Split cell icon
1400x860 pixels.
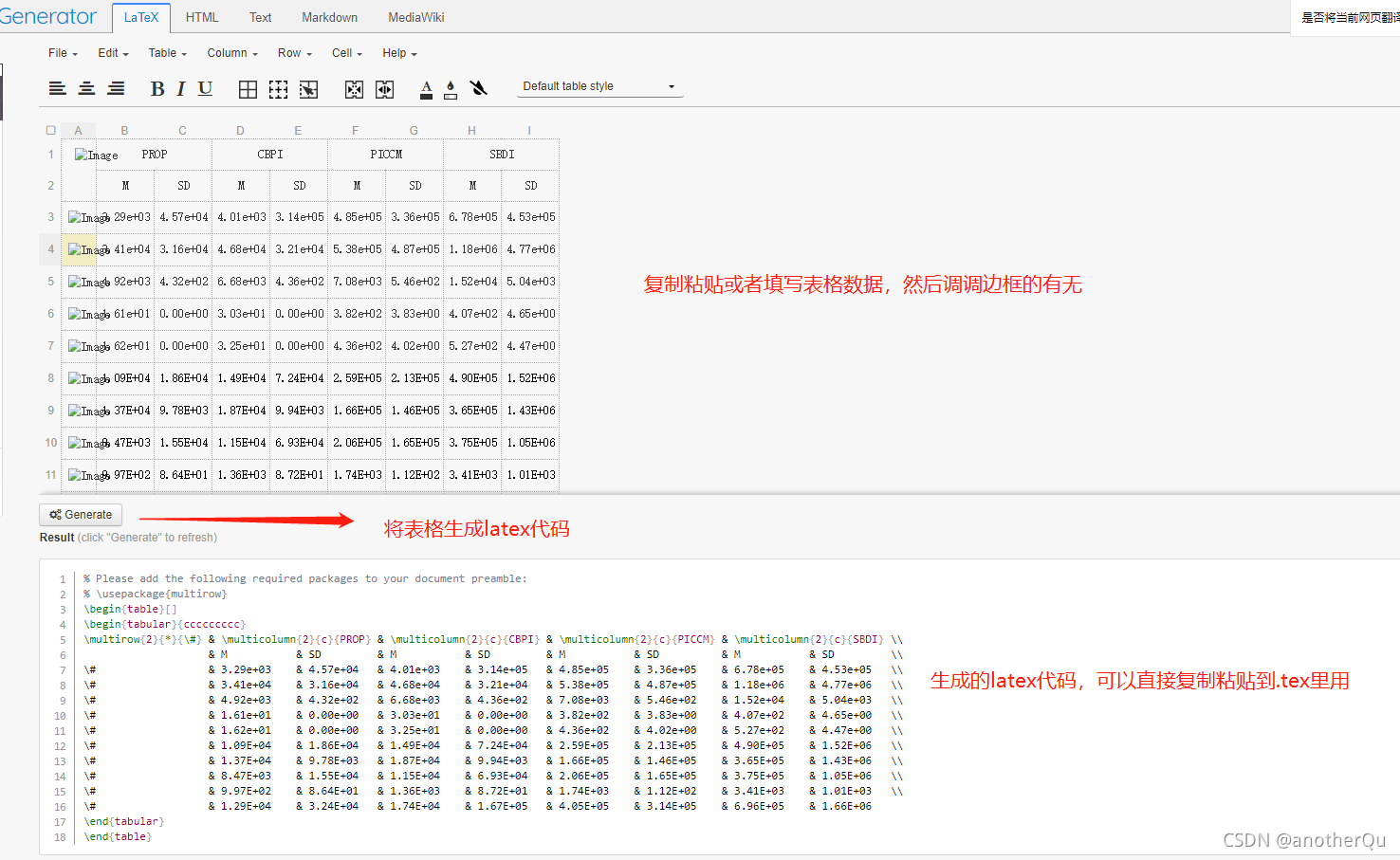(384, 89)
